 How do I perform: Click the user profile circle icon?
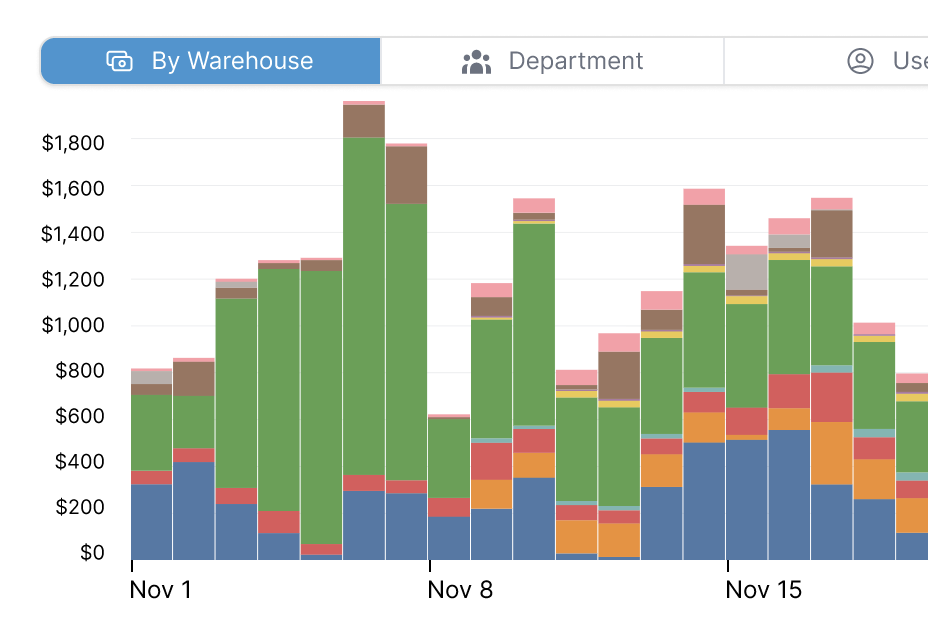pos(860,61)
